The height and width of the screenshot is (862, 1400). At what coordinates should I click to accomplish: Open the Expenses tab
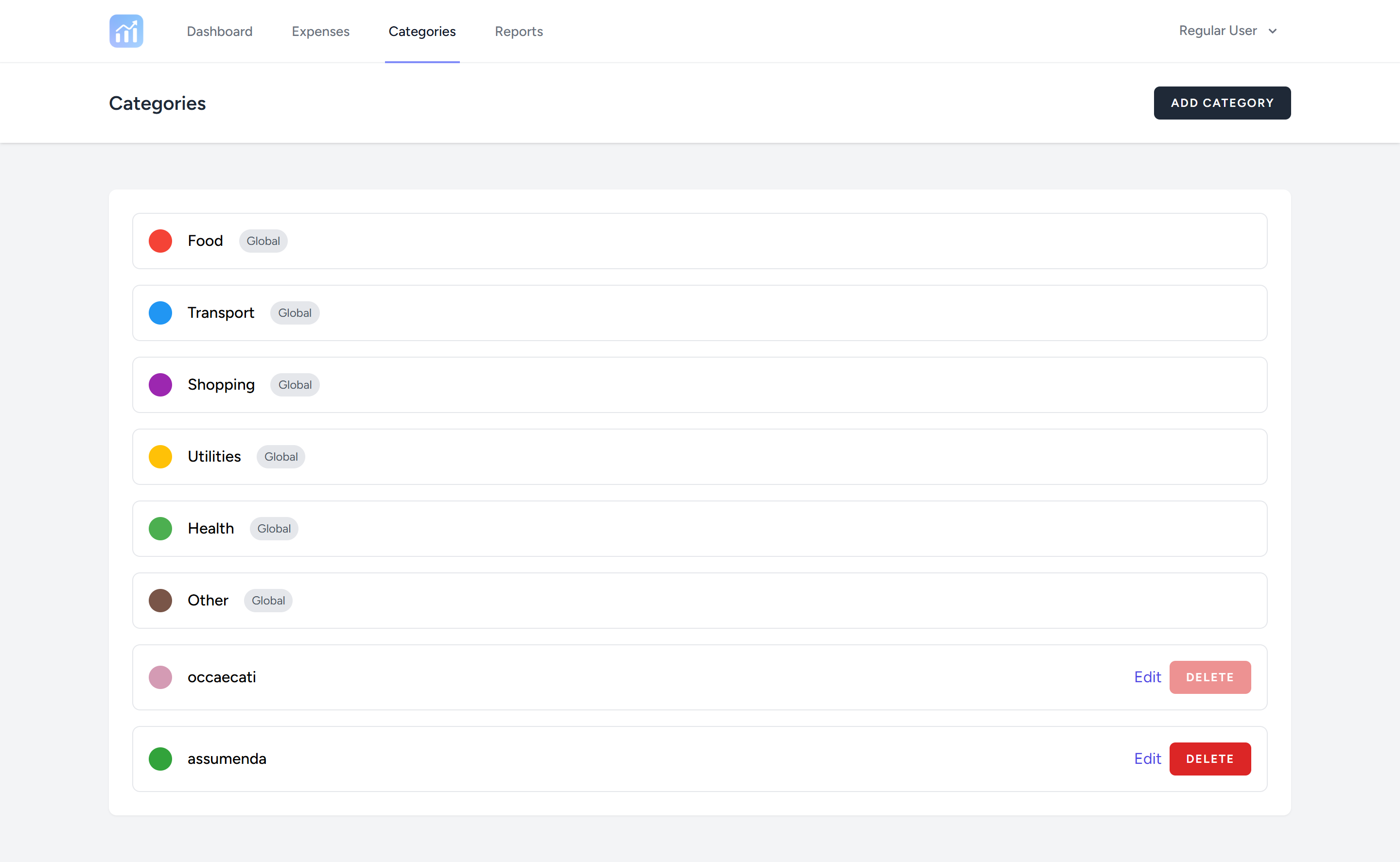(x=320, y=32)
